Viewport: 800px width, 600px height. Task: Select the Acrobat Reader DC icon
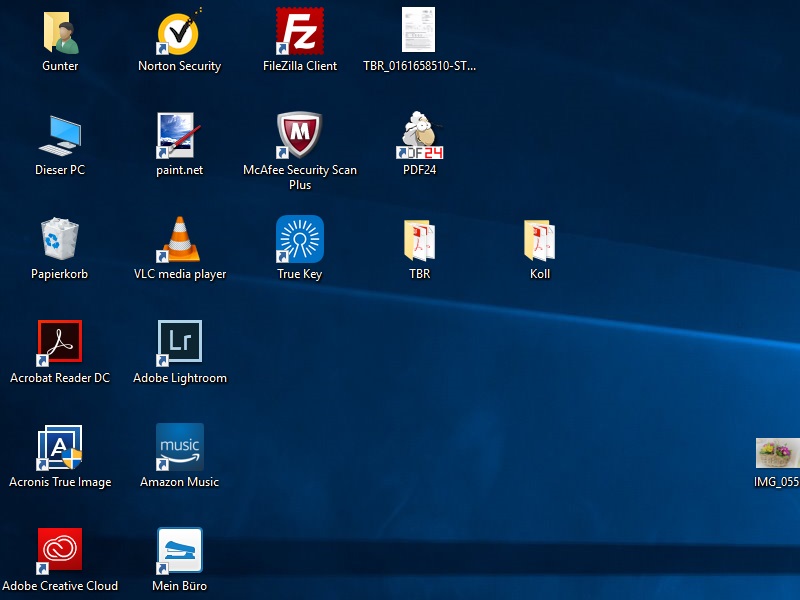point(60,343)
